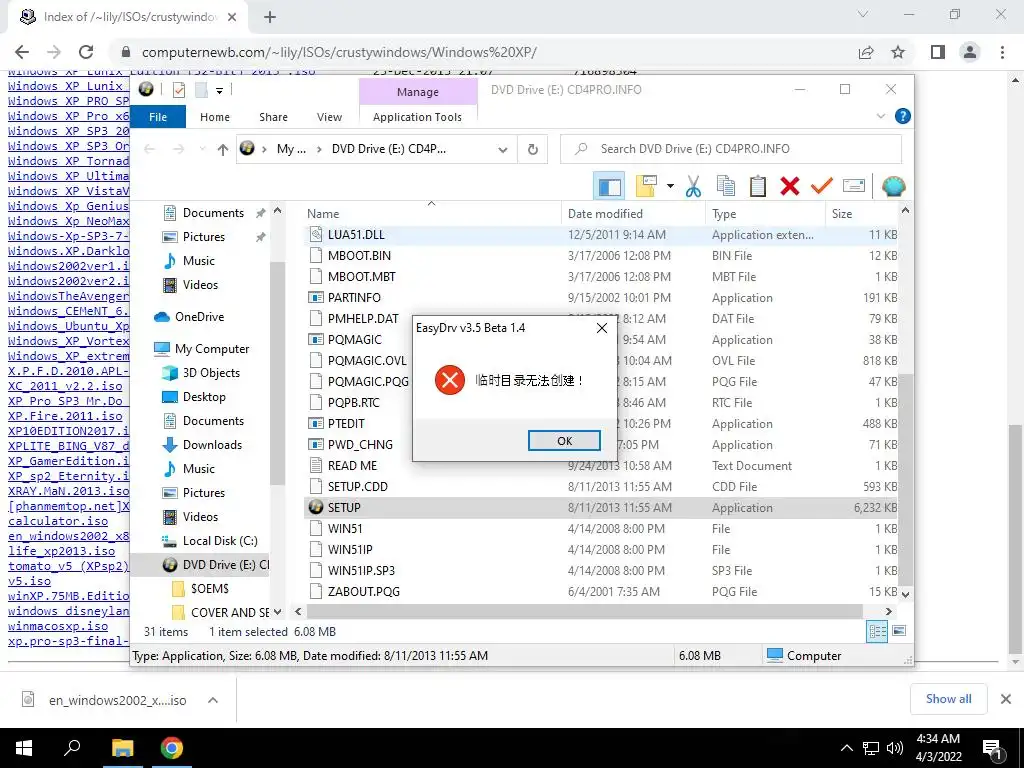Go back in Chrome
The width and height of the screenshot is (1024, 768).
pos(22,52)
